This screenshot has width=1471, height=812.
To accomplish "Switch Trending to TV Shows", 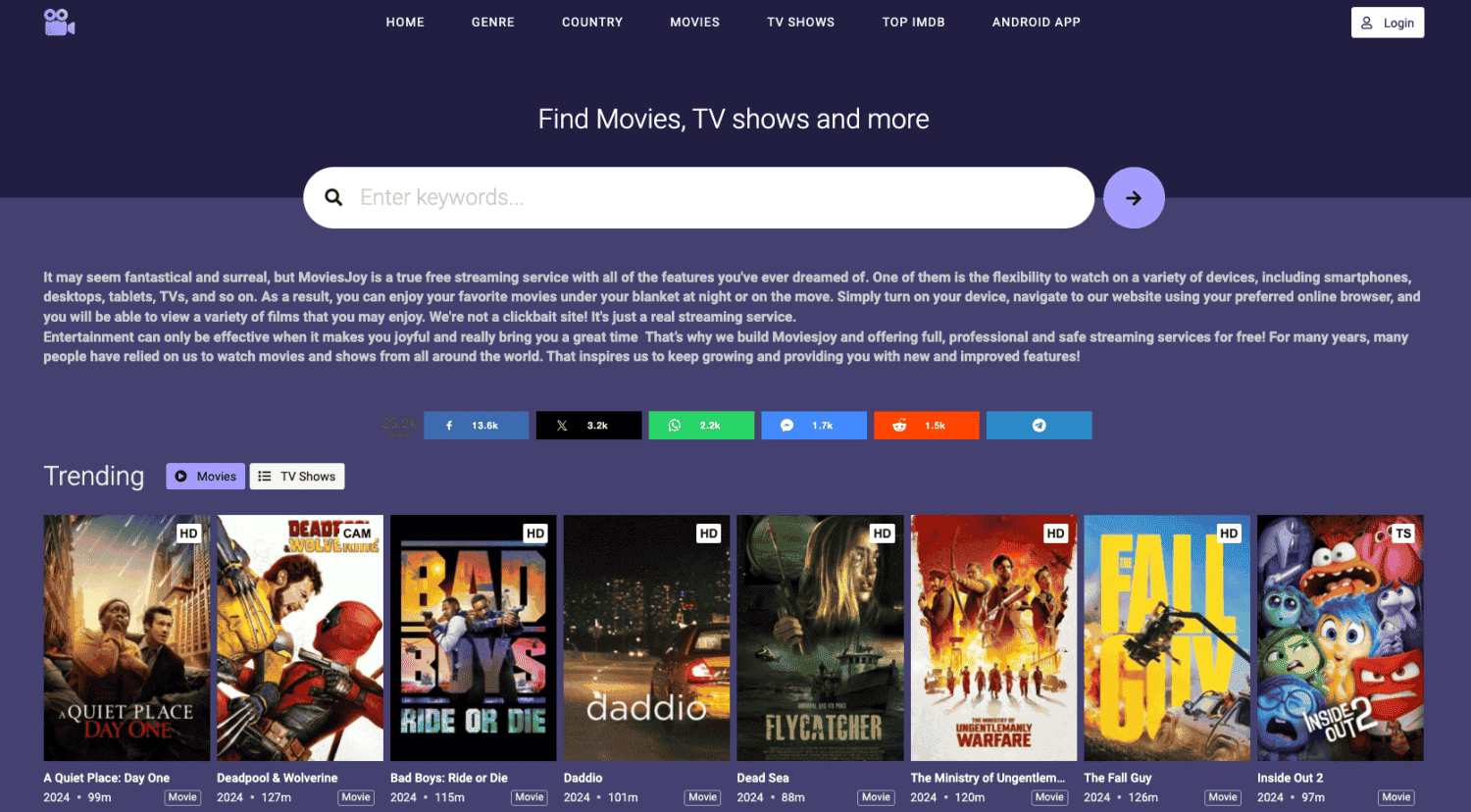I will click(297, 476).
